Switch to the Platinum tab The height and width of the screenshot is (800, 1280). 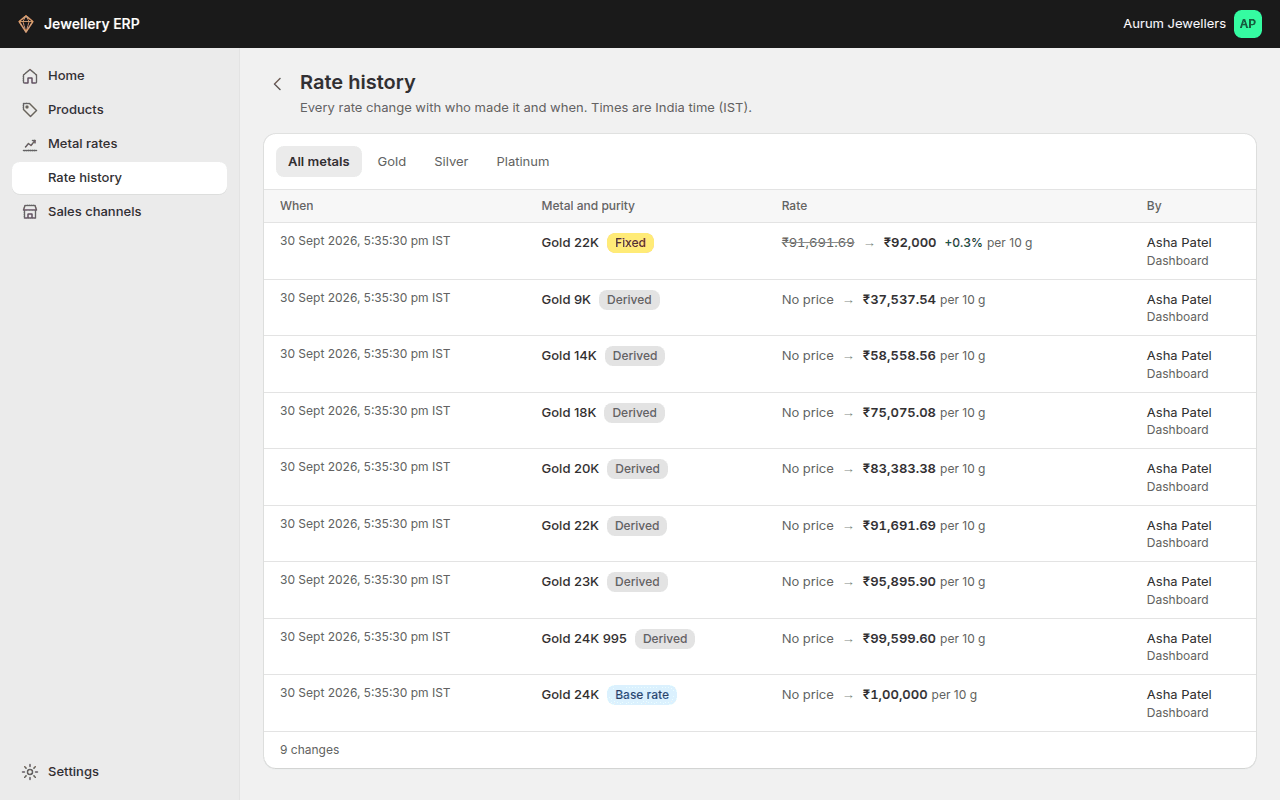[x=523, y=162]
